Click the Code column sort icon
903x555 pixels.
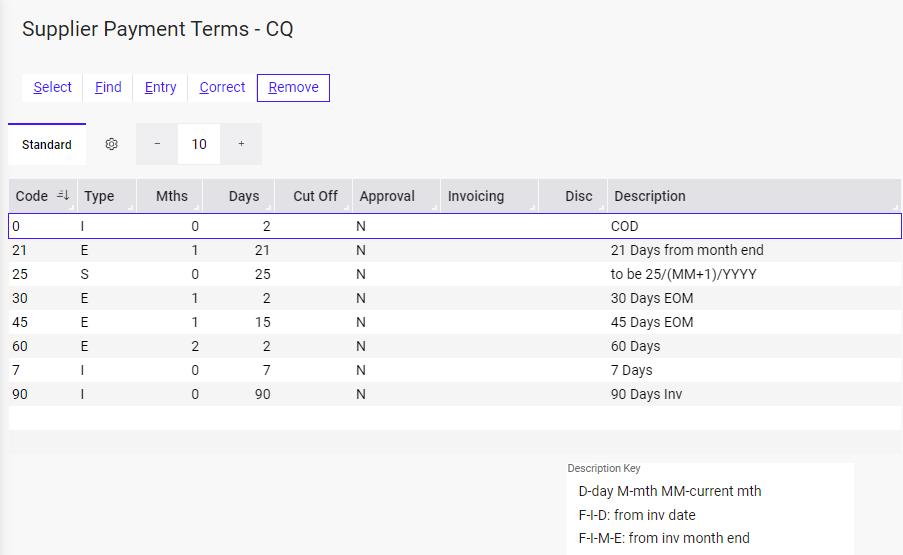coord(64,196)
